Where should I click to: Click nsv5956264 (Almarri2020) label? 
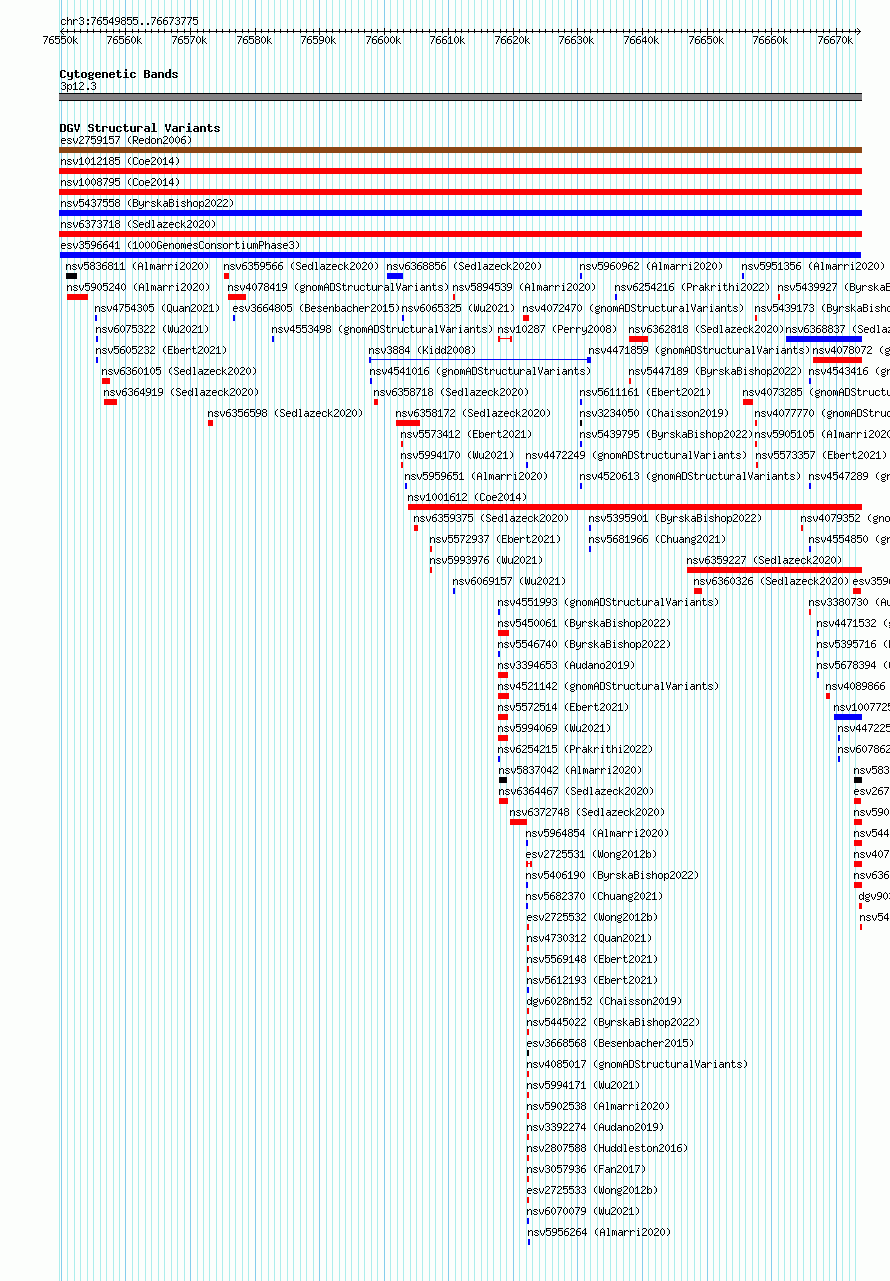pyautogui.click(x=598, y=1232)
